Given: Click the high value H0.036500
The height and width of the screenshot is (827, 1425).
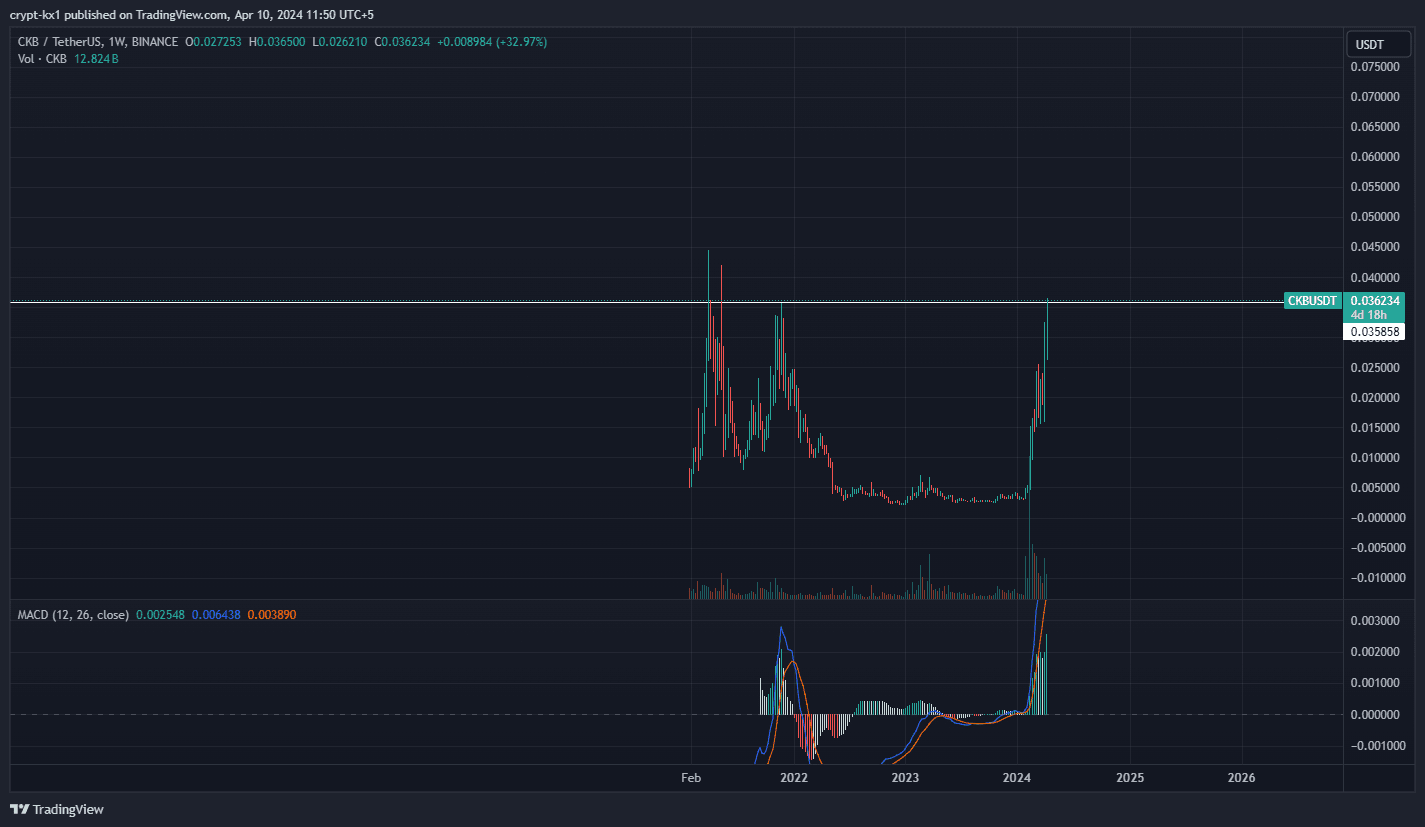Looking at the screenshot, I should point(278,42).
